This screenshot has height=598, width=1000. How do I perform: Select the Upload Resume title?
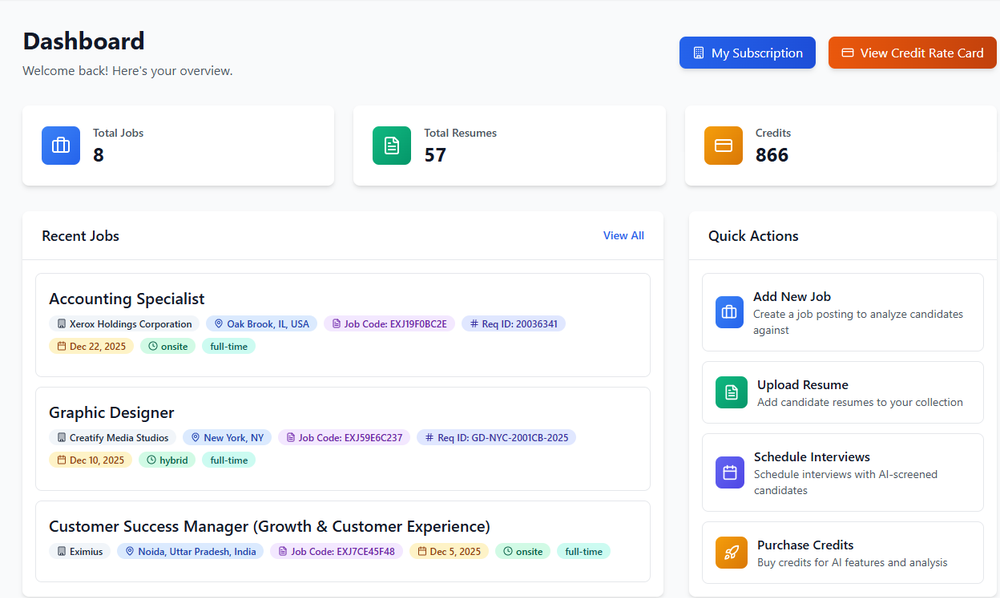pos(802,384)
